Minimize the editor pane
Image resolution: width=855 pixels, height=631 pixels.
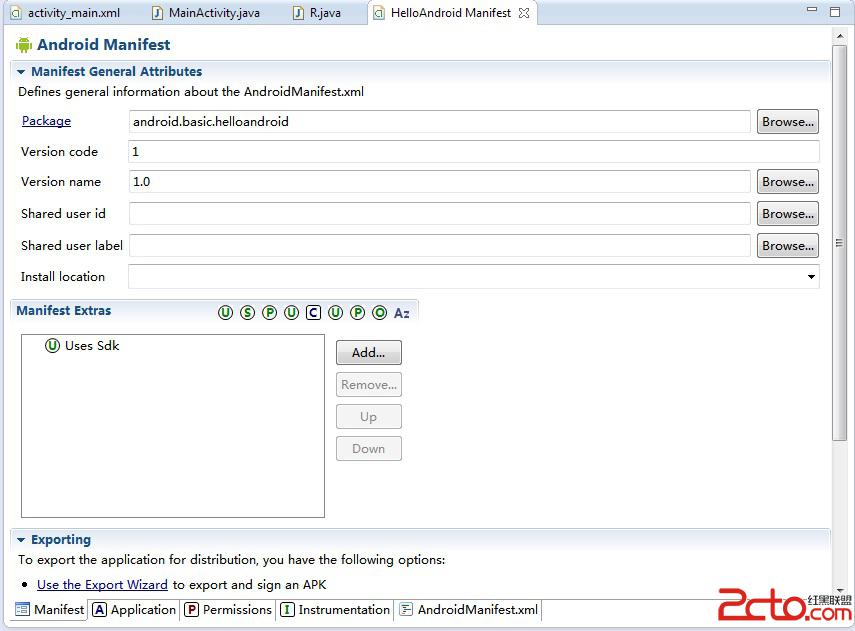[812, 9]
